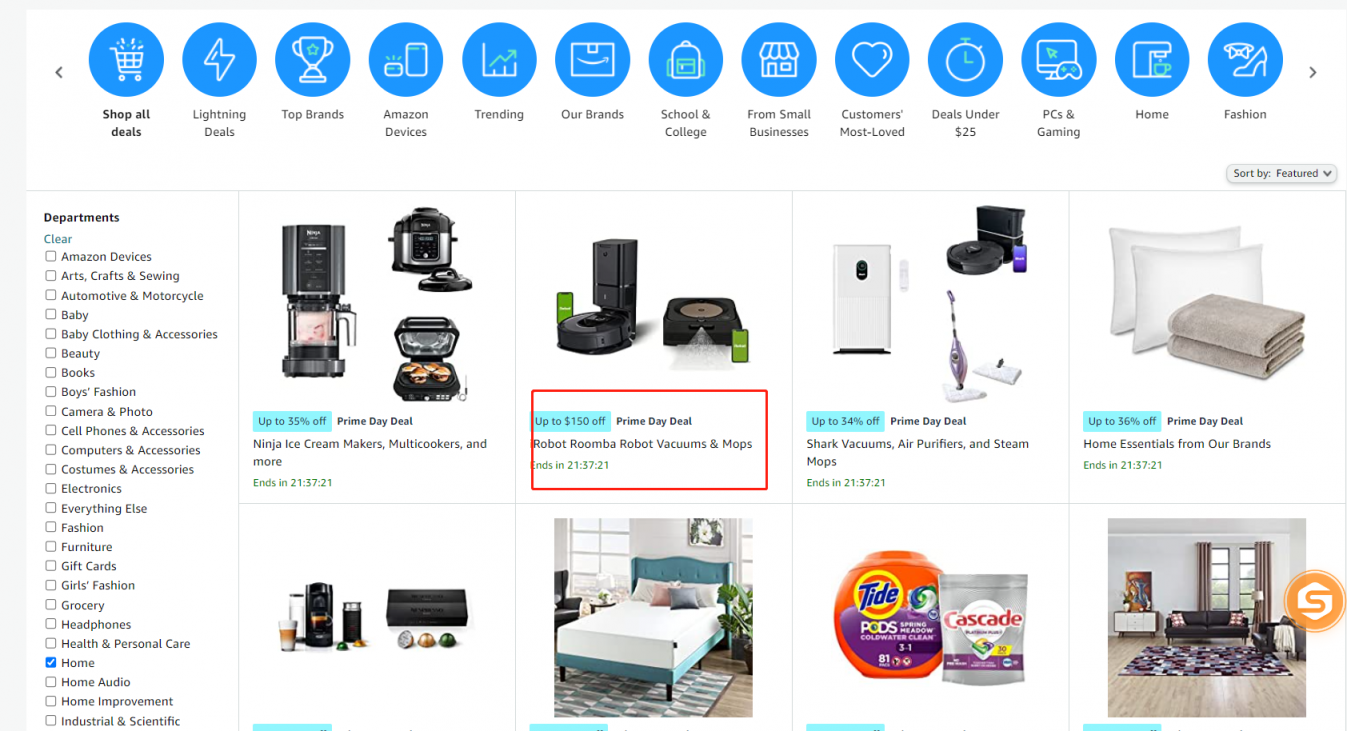
Task: Select the Top Brands trophy icon
Action: click(313, 60)
